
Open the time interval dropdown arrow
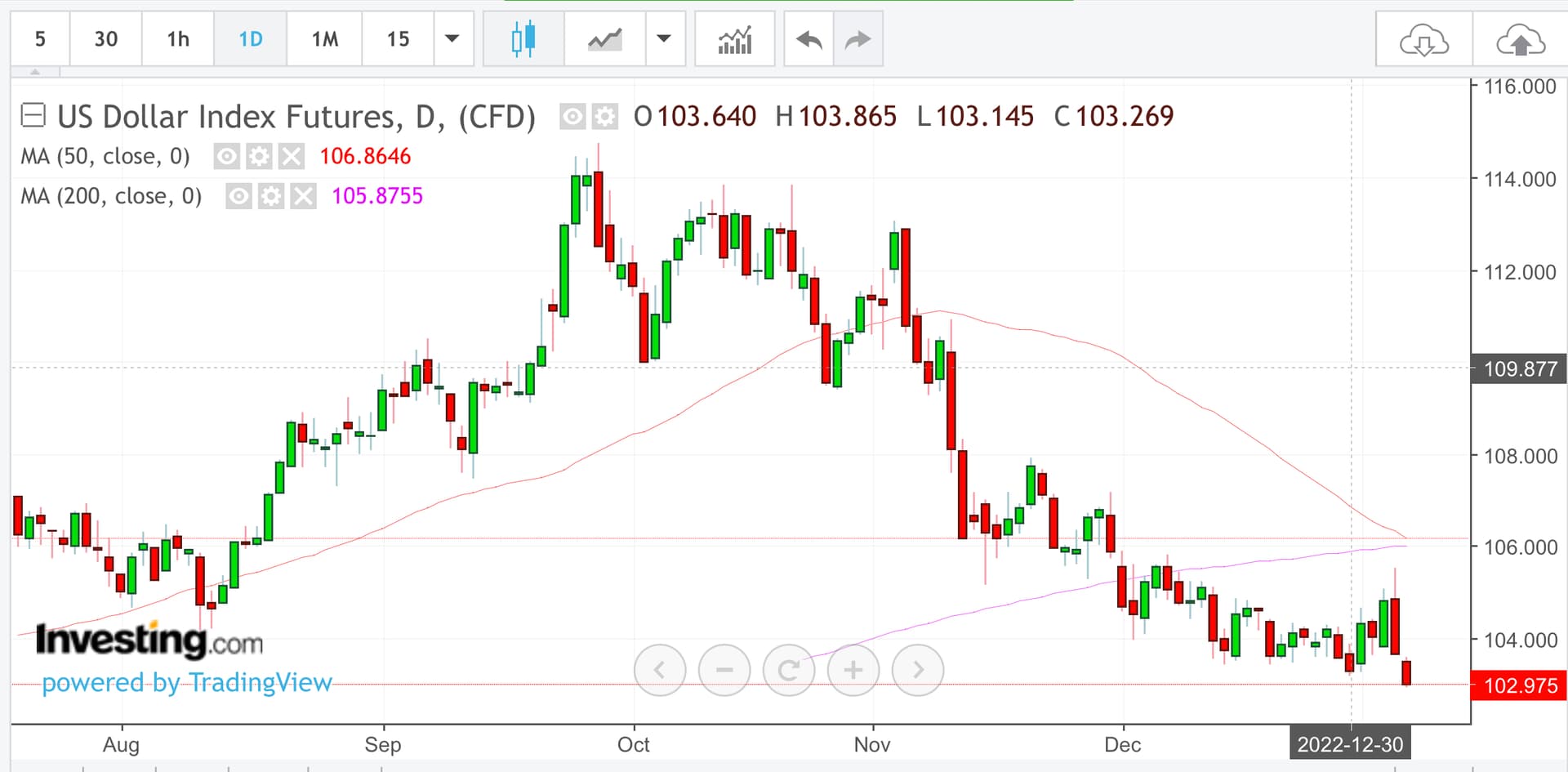pos(452,38)
